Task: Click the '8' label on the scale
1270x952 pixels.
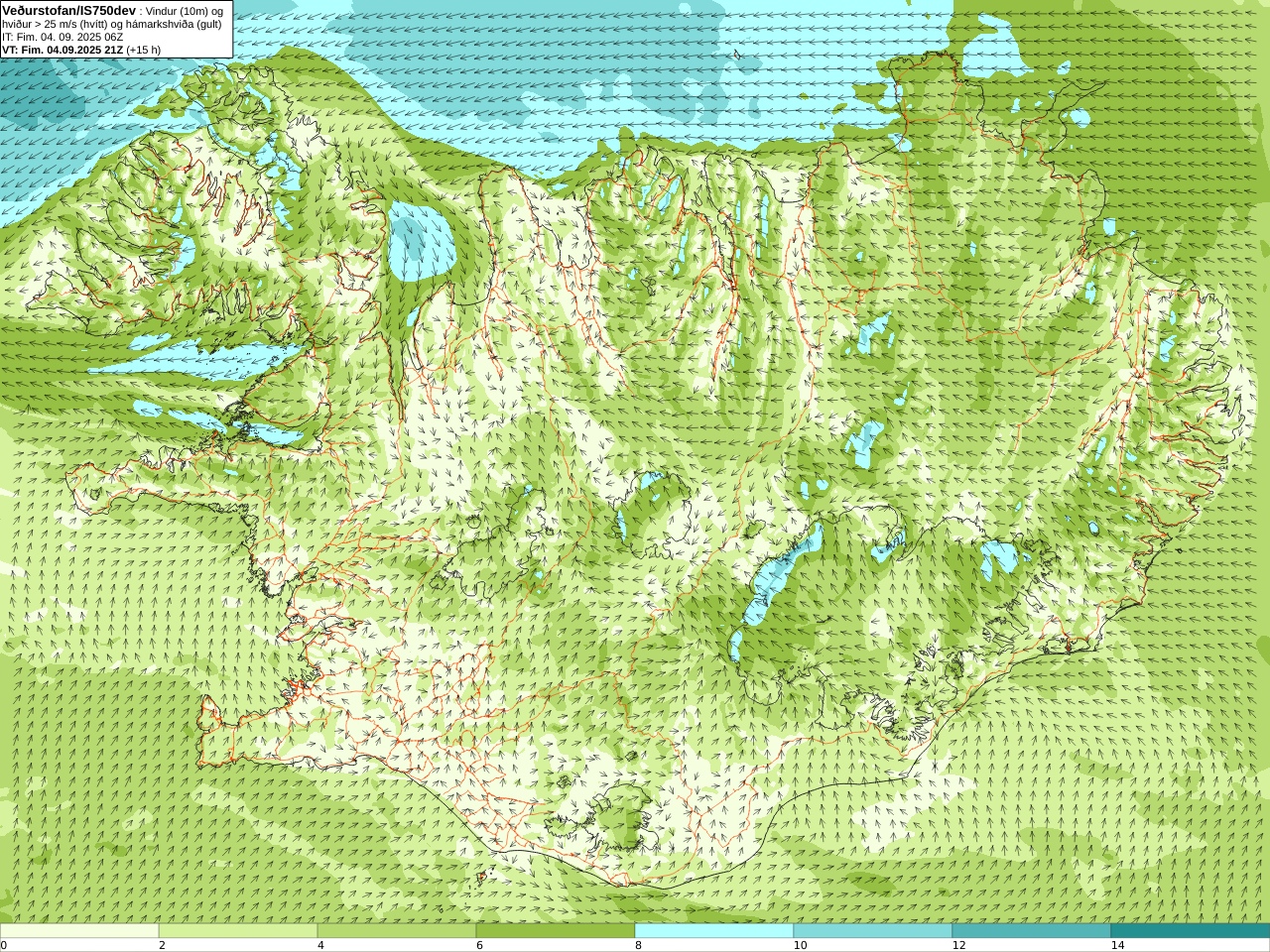Action: coord(638,945)
